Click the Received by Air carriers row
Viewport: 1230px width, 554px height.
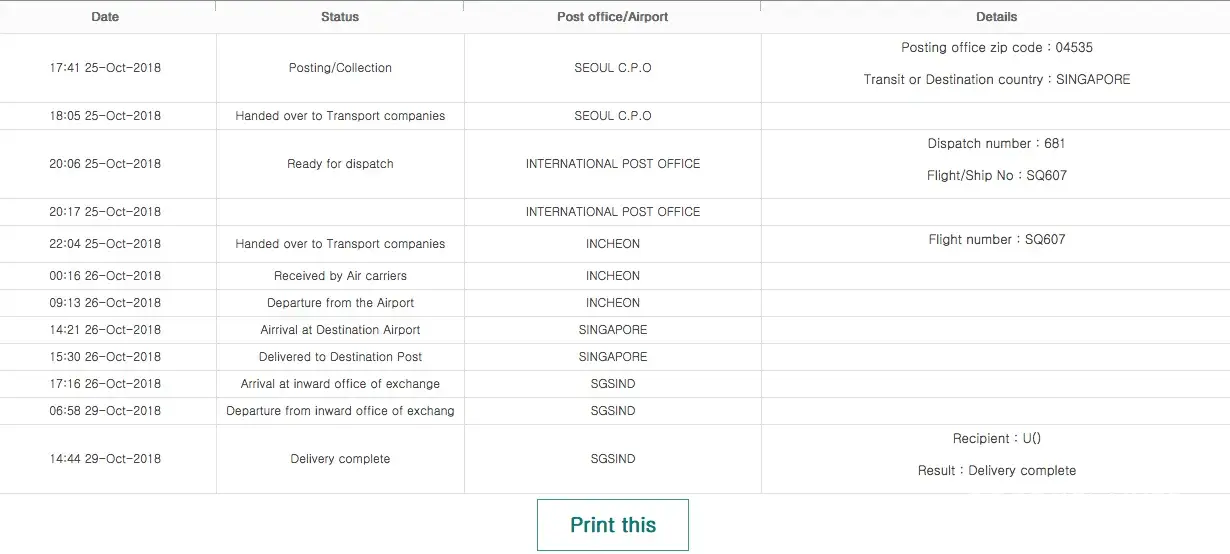340,276
